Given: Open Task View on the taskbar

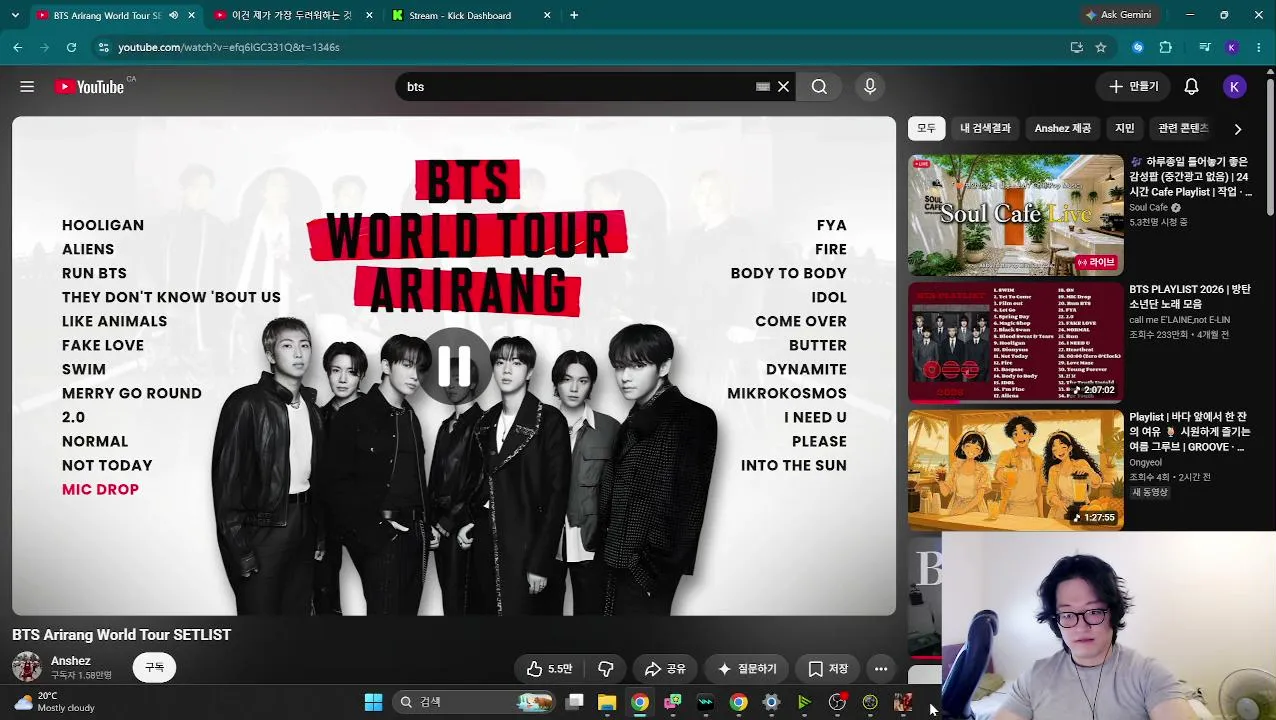Looking at the screenshot, I should pyautogui.click(x=575, y=702).
